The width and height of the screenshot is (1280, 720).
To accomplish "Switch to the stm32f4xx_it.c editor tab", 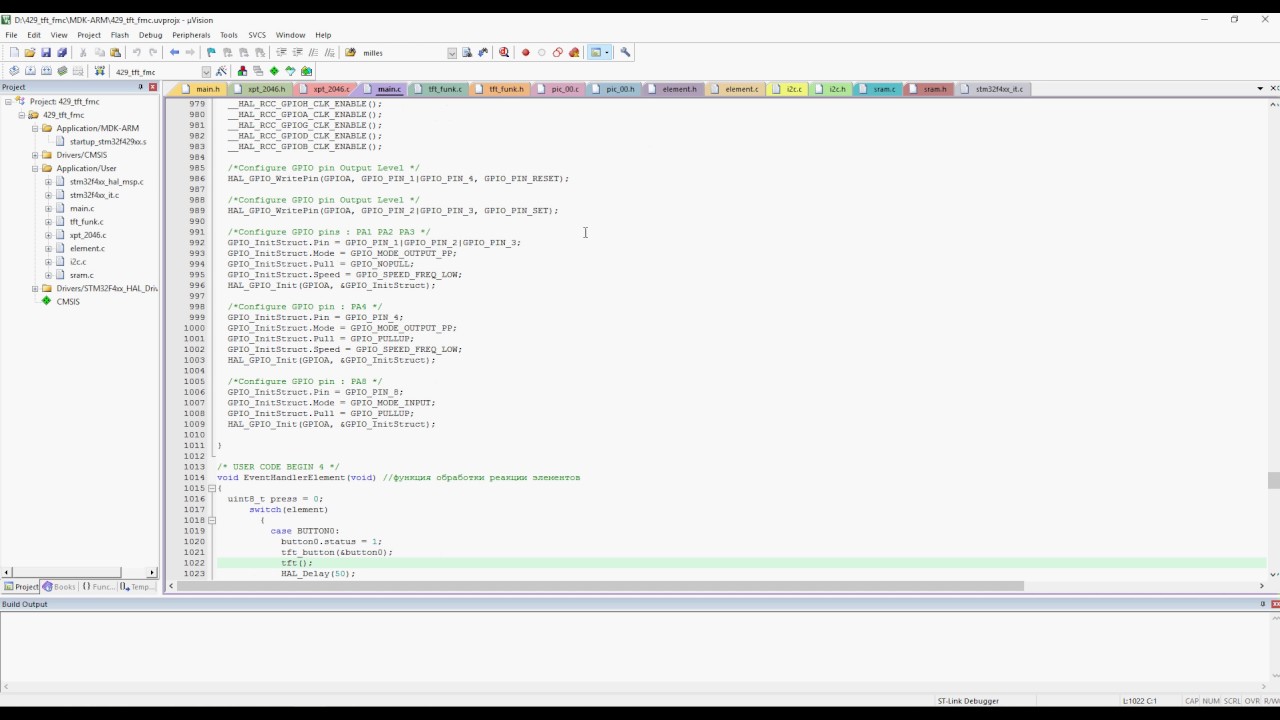I will click(994, 89).
